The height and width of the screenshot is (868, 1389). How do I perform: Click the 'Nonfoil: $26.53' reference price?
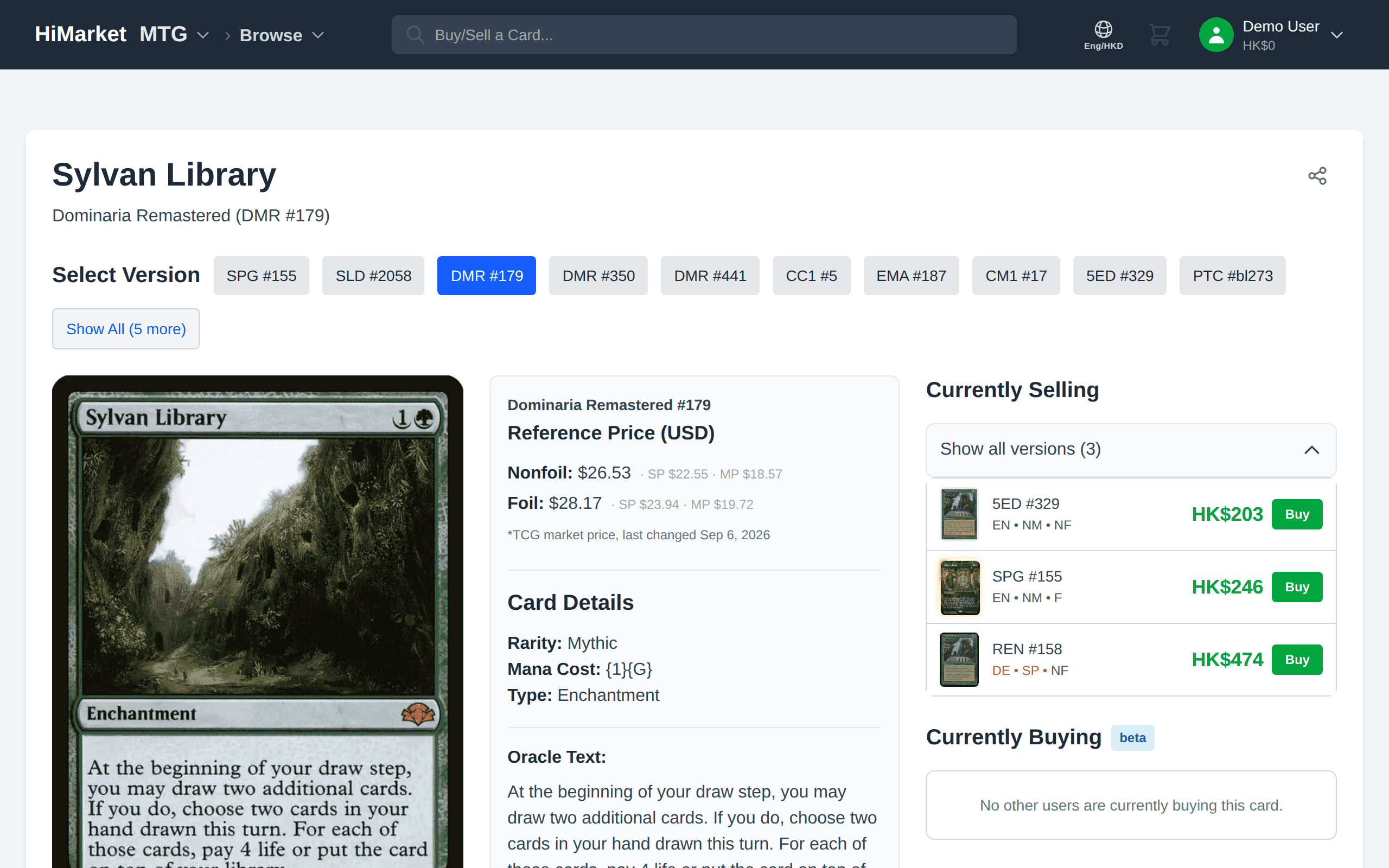tap(569, 473)
